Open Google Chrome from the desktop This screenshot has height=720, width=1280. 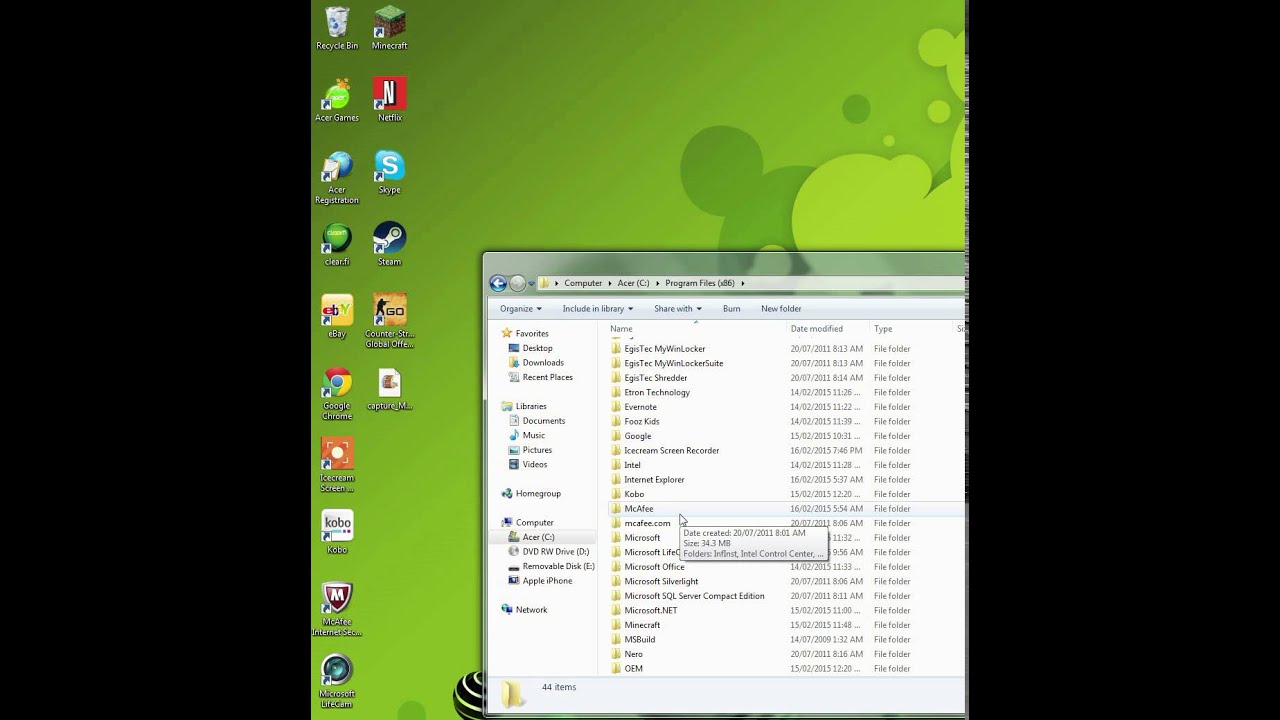pos(337,394)
